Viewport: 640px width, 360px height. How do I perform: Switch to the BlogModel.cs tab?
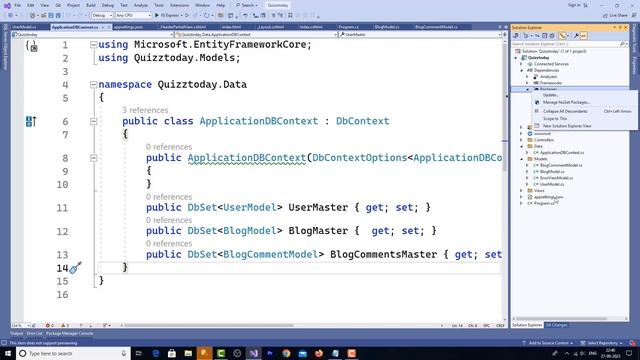(387, 27)
